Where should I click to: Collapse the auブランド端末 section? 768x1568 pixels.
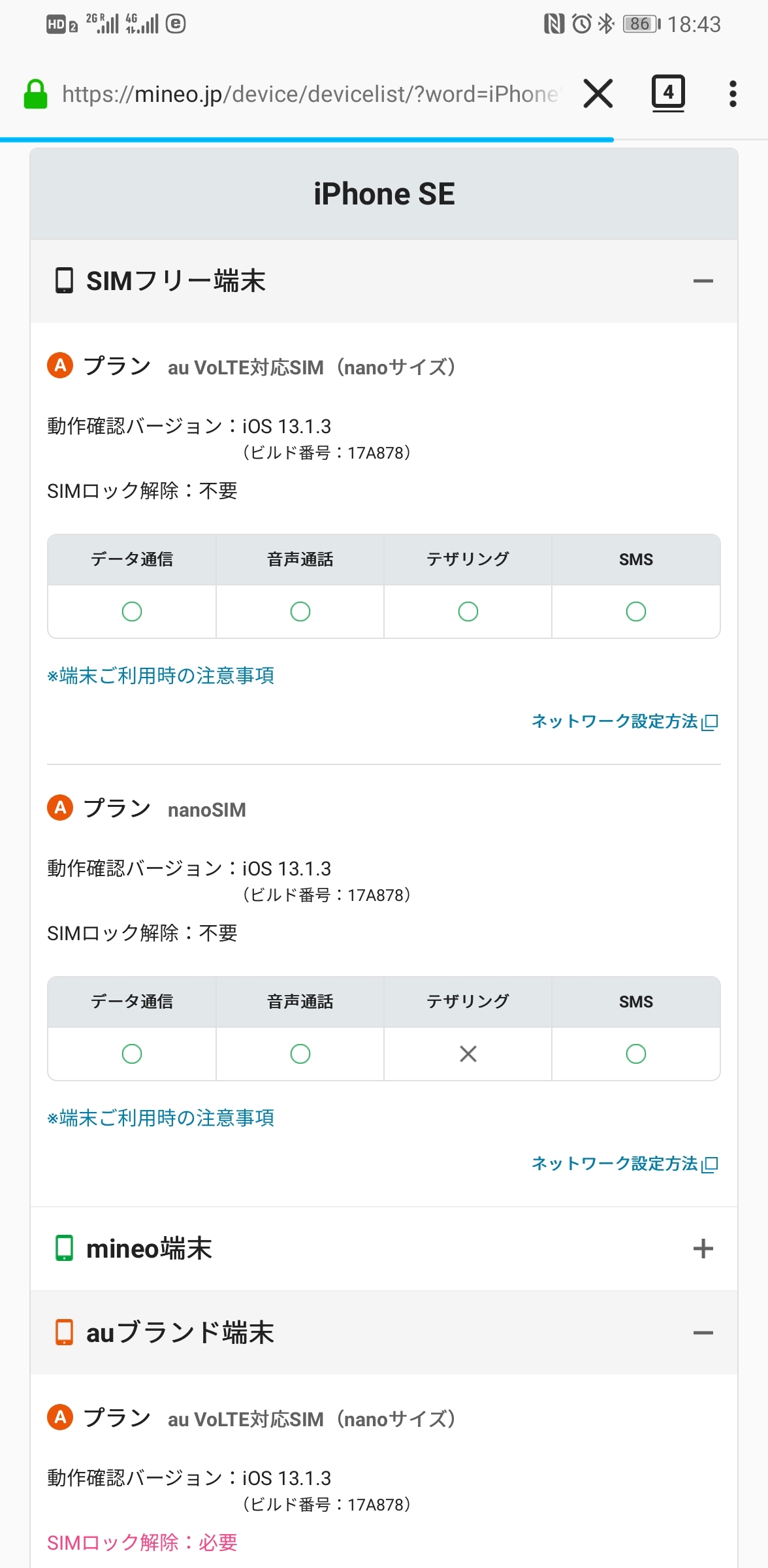703,1333
